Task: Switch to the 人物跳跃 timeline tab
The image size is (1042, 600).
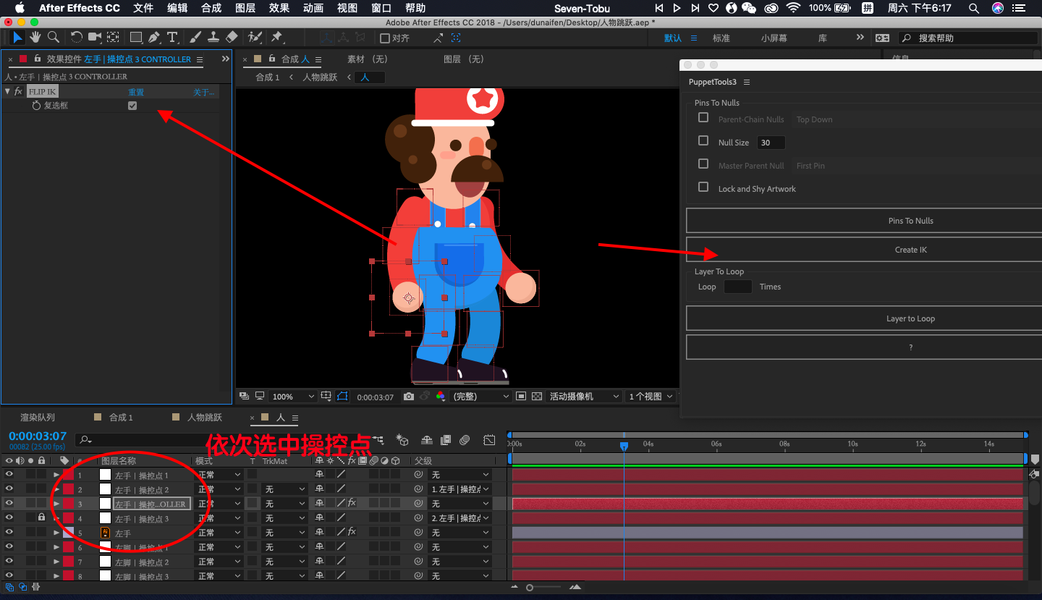Action: [204, 417]
